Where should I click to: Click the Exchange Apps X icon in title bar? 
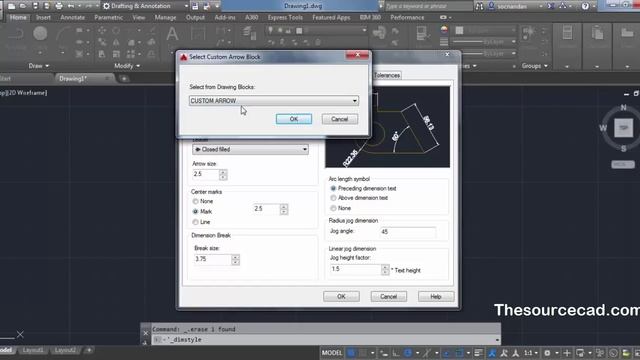coord(551,6)
